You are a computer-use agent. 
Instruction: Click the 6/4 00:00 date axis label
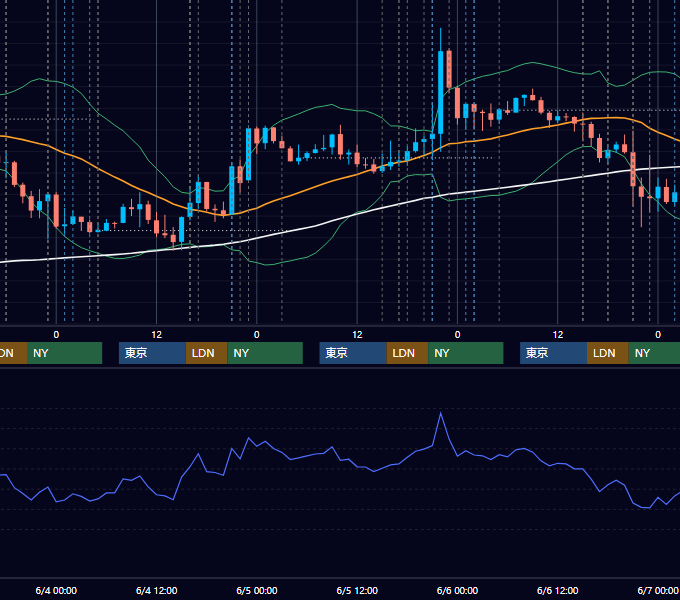tap(56, 590)
